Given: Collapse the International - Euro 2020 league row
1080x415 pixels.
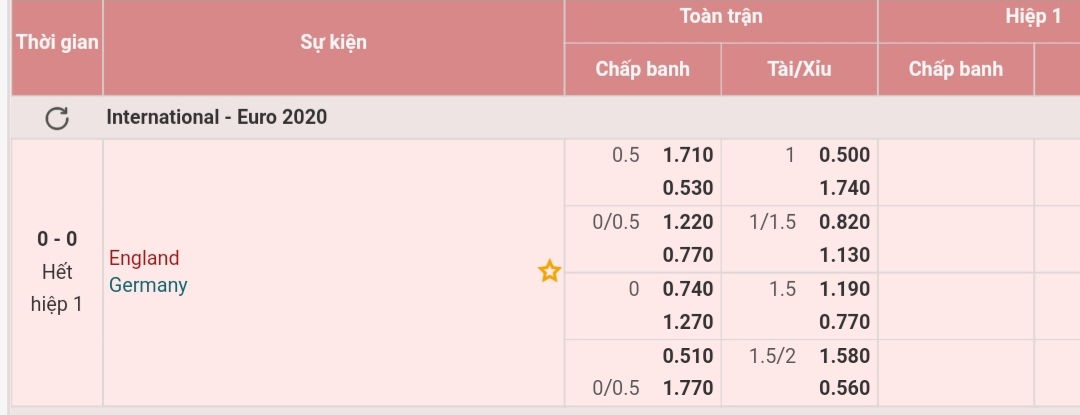Looking at the screenshot, I should click(217, 118).
